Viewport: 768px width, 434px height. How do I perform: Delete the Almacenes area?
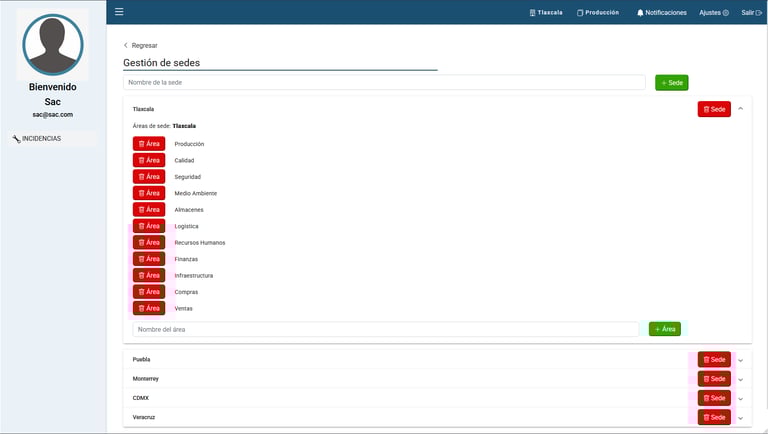coord(149,209)
